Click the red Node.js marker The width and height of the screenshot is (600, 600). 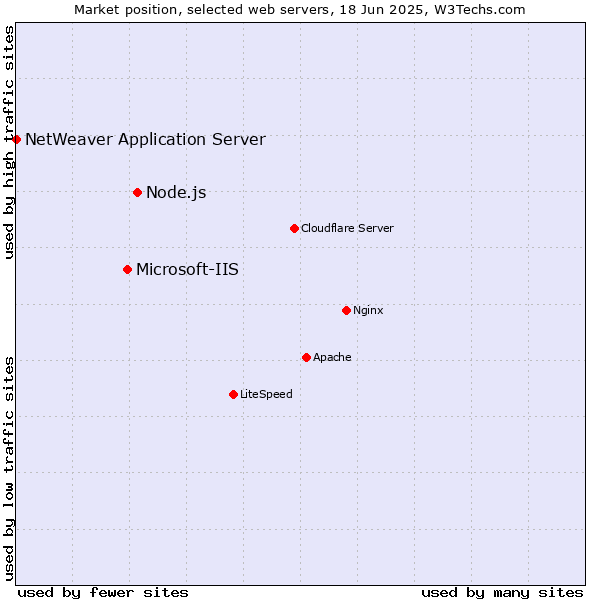click(137, 192)
